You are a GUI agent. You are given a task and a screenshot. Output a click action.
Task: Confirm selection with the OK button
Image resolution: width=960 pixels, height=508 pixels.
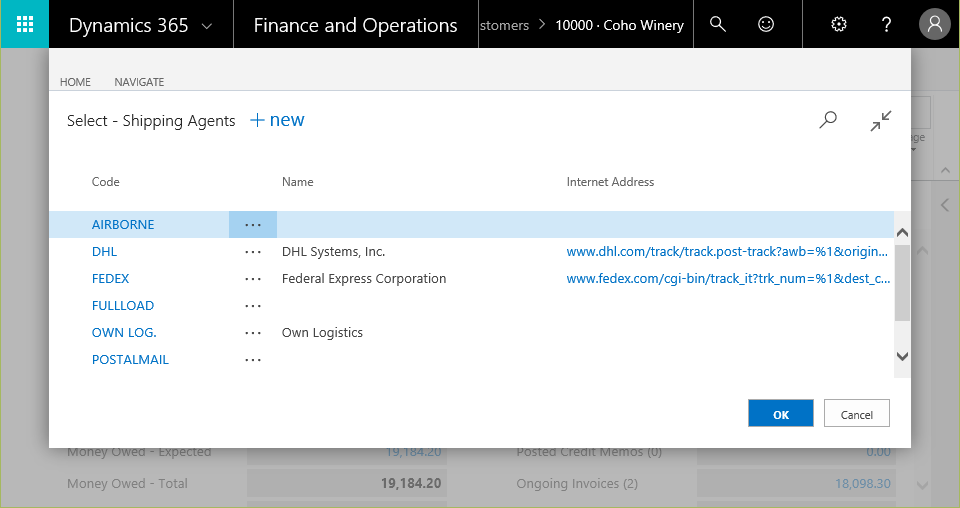click(x=781, y=414)
